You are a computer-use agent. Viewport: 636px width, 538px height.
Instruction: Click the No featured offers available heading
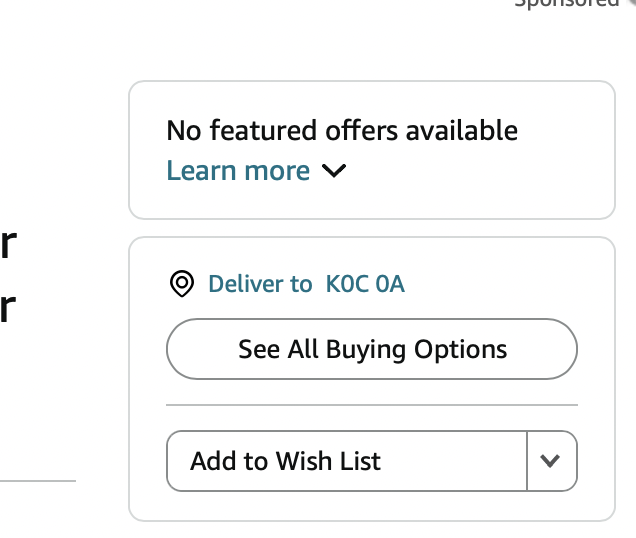[342, 131]
